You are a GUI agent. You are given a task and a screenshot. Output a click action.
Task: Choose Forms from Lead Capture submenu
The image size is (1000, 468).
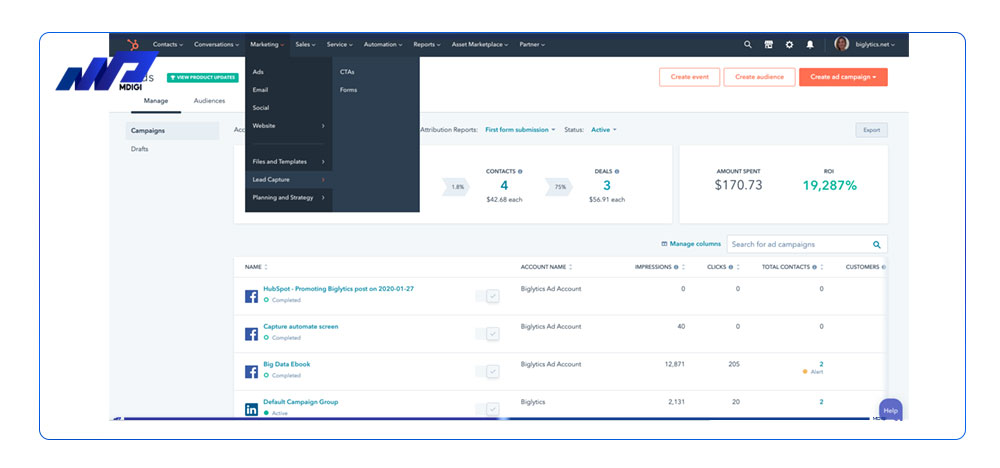[x=348, y=90]
